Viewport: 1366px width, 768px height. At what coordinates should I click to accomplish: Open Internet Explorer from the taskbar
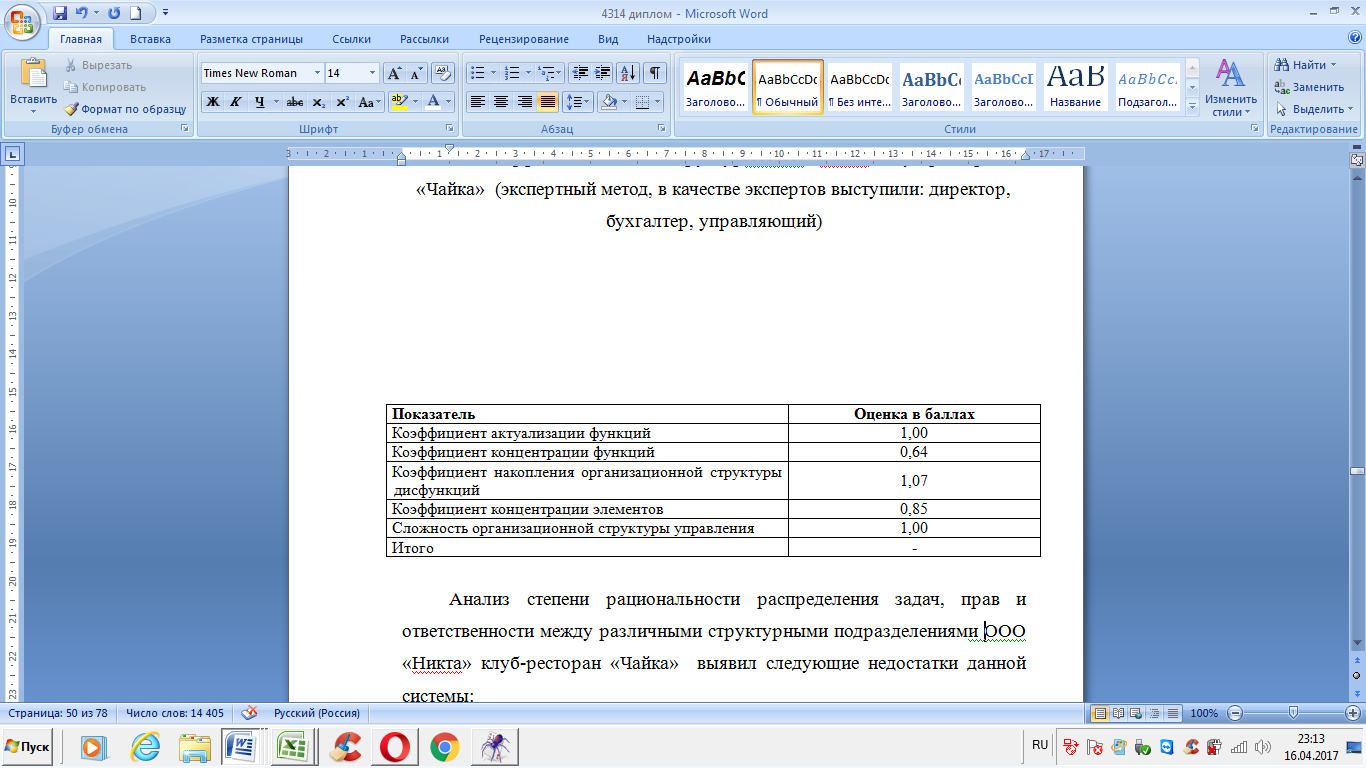[x=145, y=747]
